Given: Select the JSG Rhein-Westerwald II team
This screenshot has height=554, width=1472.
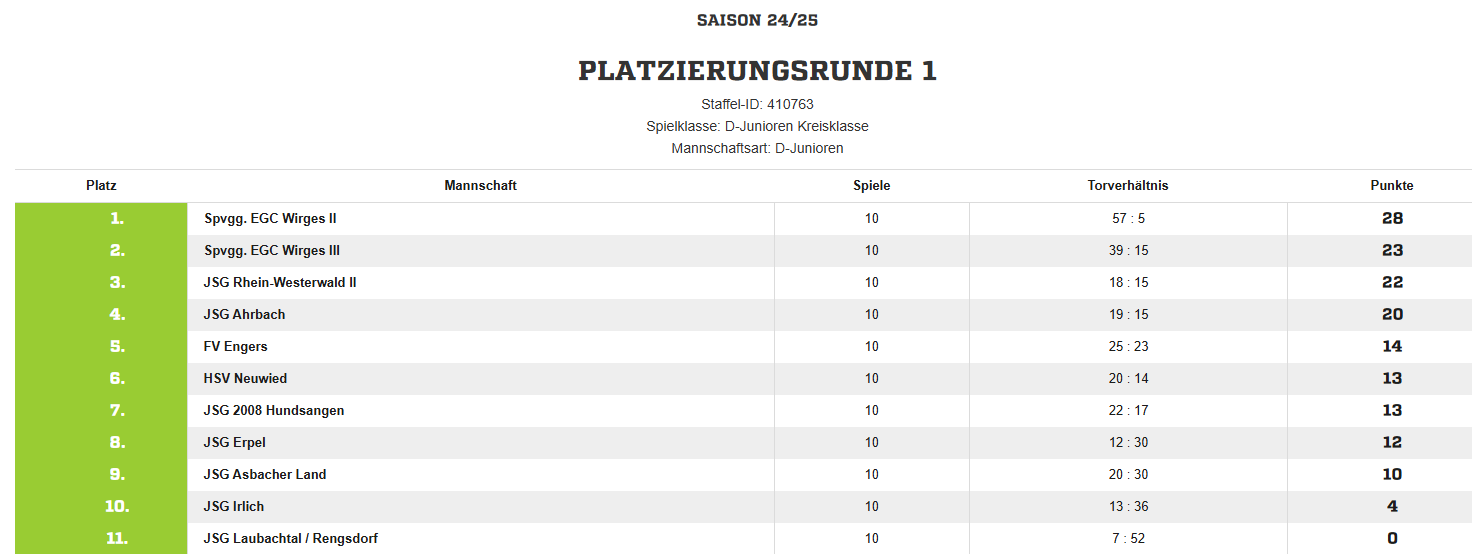Looking at the screenshot, I should pyautogui.click(x=280, y=283).
